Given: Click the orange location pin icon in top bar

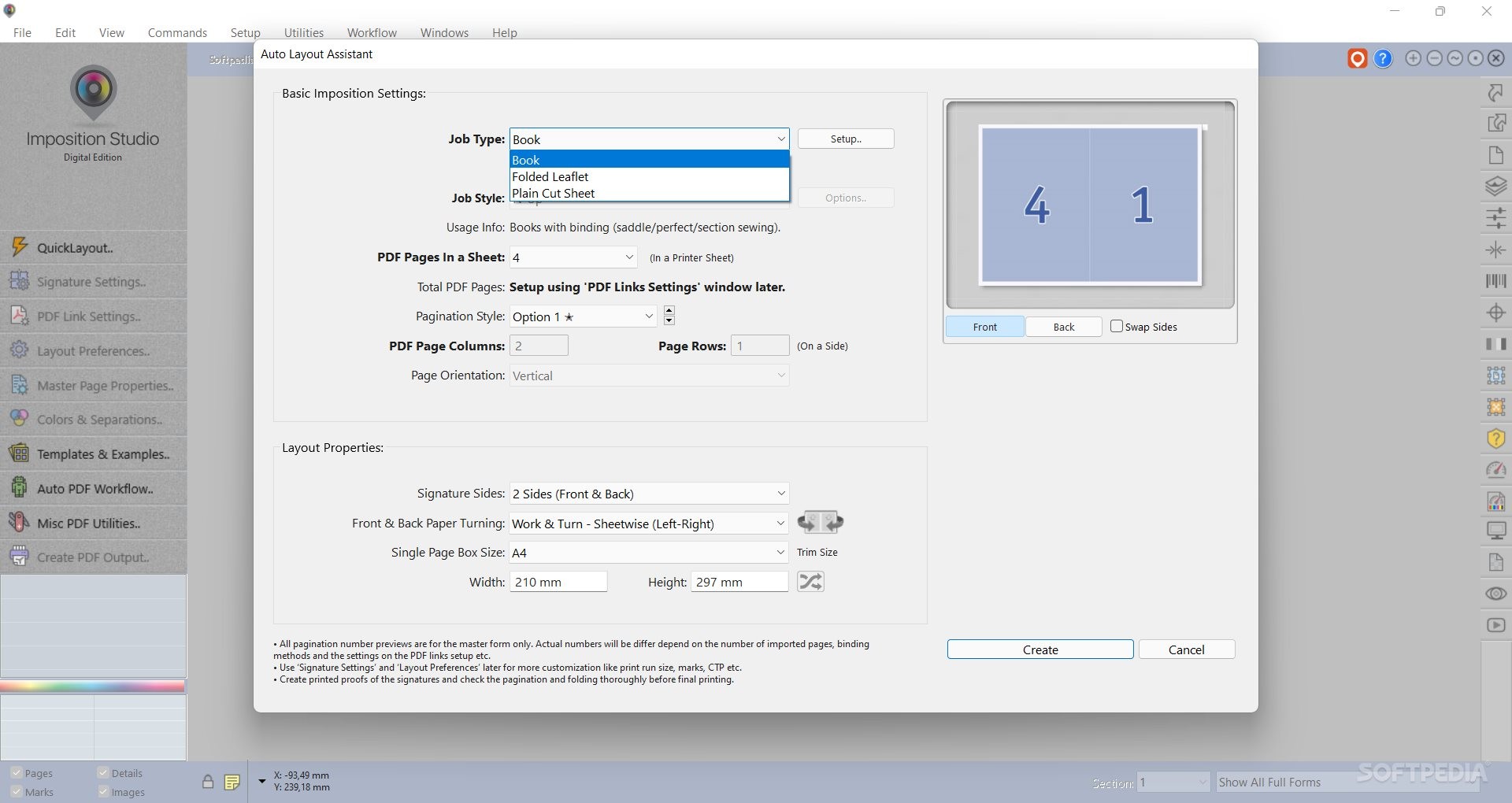Looking at the screenshot, I should (x=1357, y=58).
